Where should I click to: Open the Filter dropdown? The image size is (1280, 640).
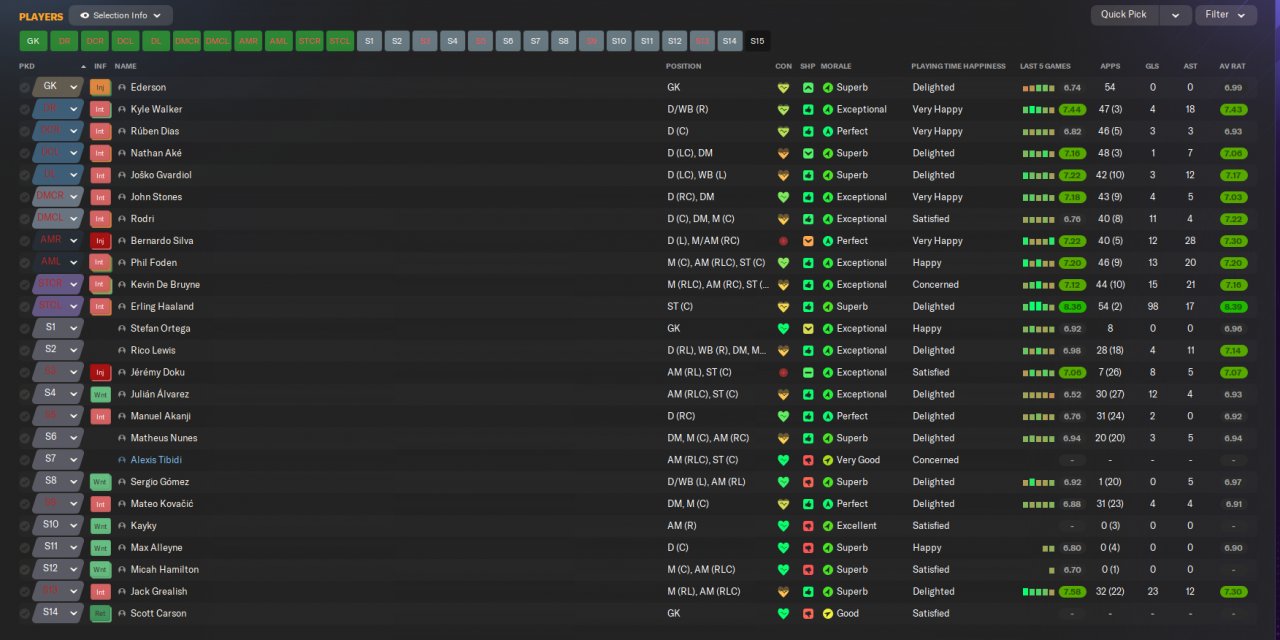1226,15
